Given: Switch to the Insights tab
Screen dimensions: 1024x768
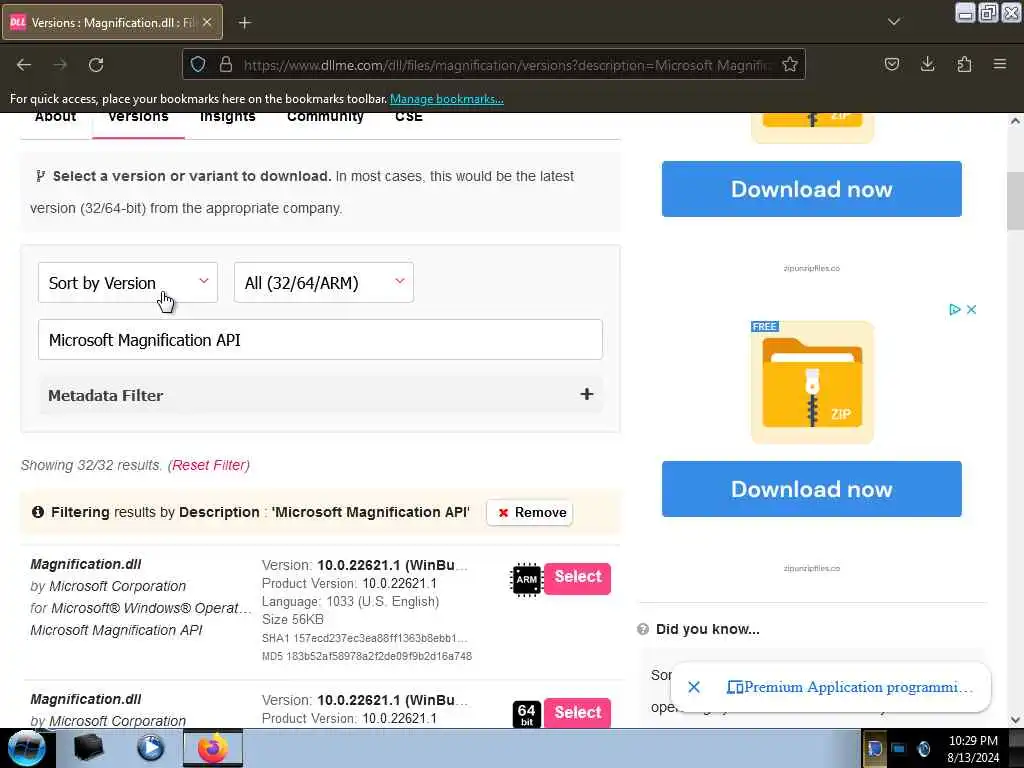Looking at the screenshot, I should [227, 118].
